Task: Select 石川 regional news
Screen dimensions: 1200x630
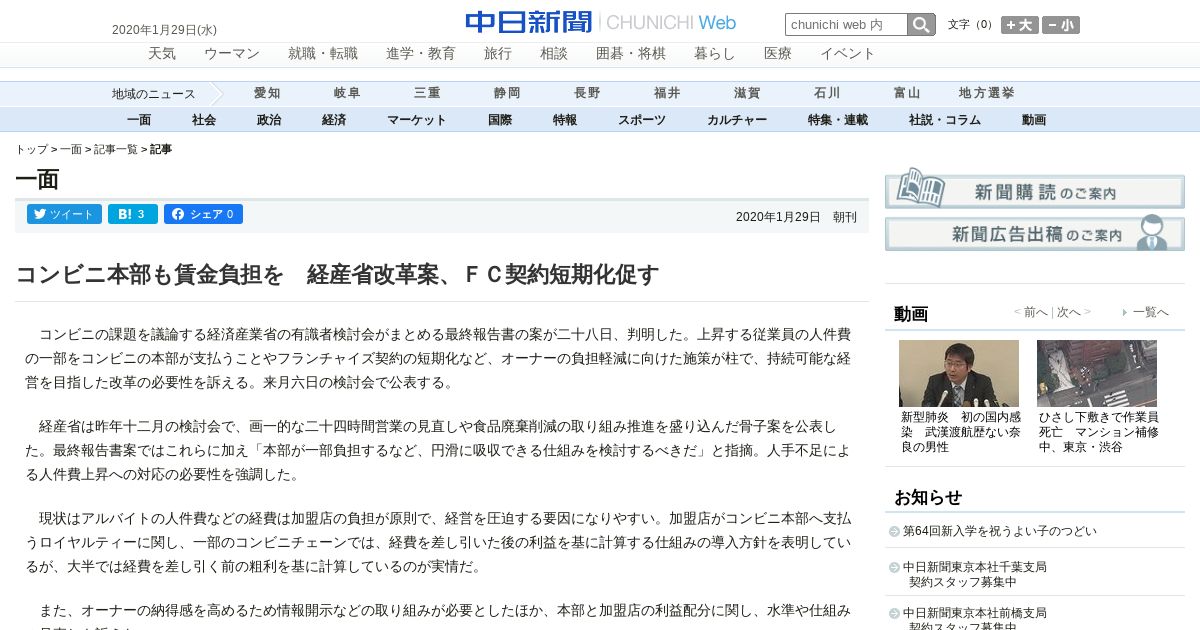Action: pos(827,93)
